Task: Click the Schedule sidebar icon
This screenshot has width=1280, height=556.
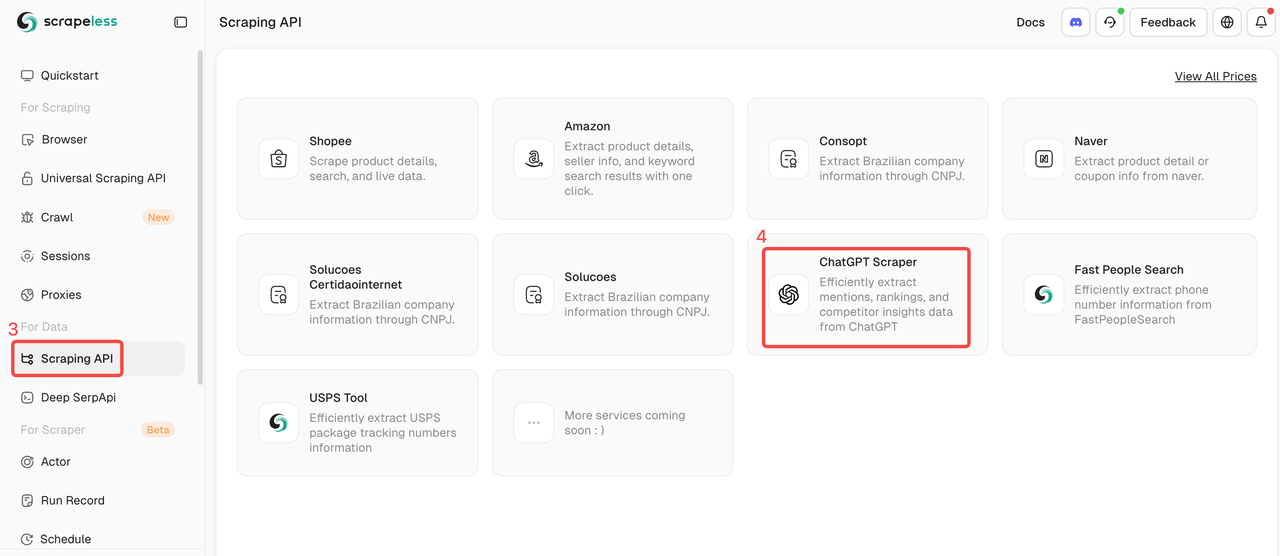Action: tap(28, 540)
